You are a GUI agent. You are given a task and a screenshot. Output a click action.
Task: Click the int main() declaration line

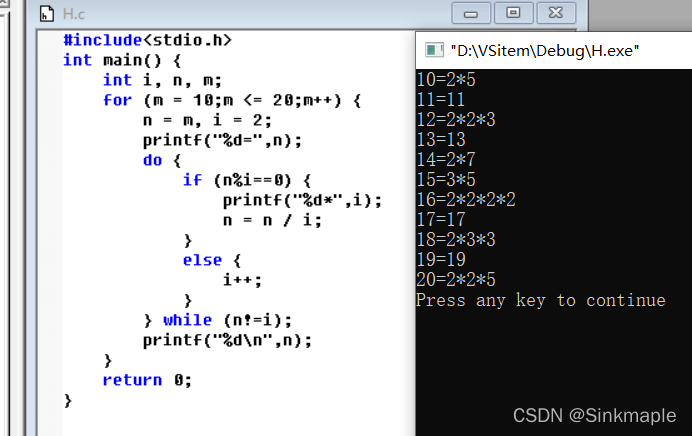122,60
